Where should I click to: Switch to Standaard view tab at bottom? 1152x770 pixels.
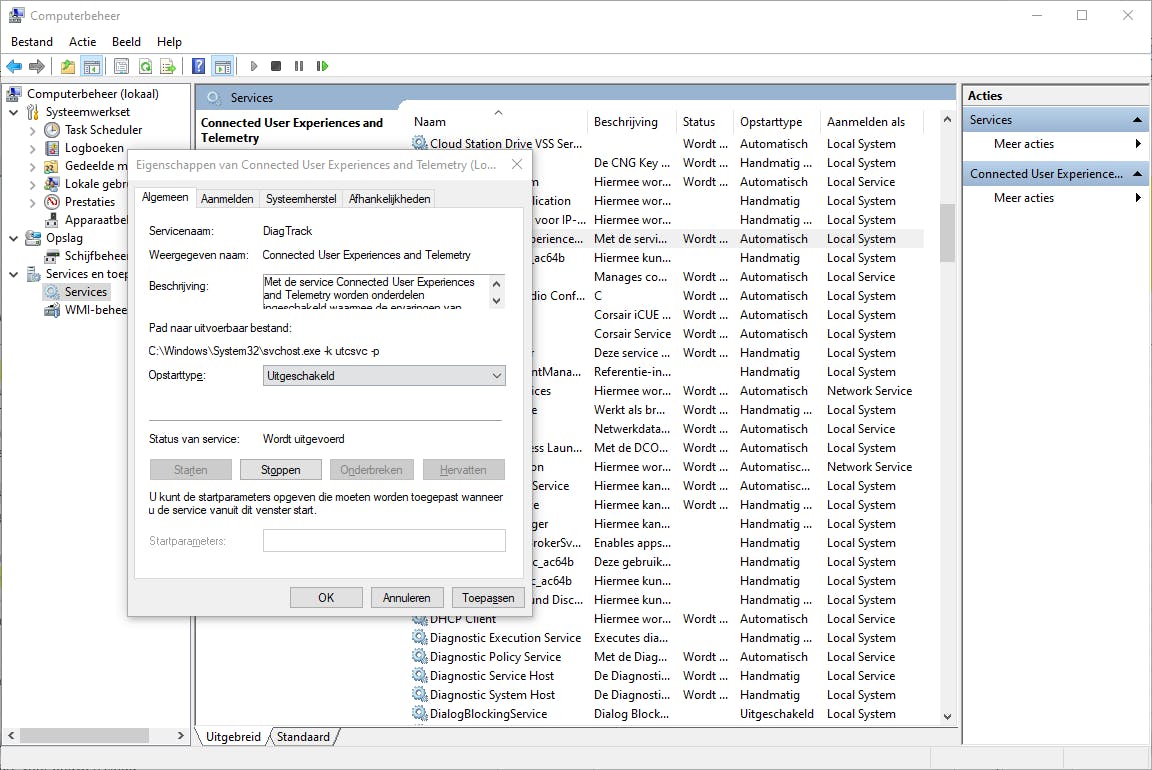(x=303, y=737)
